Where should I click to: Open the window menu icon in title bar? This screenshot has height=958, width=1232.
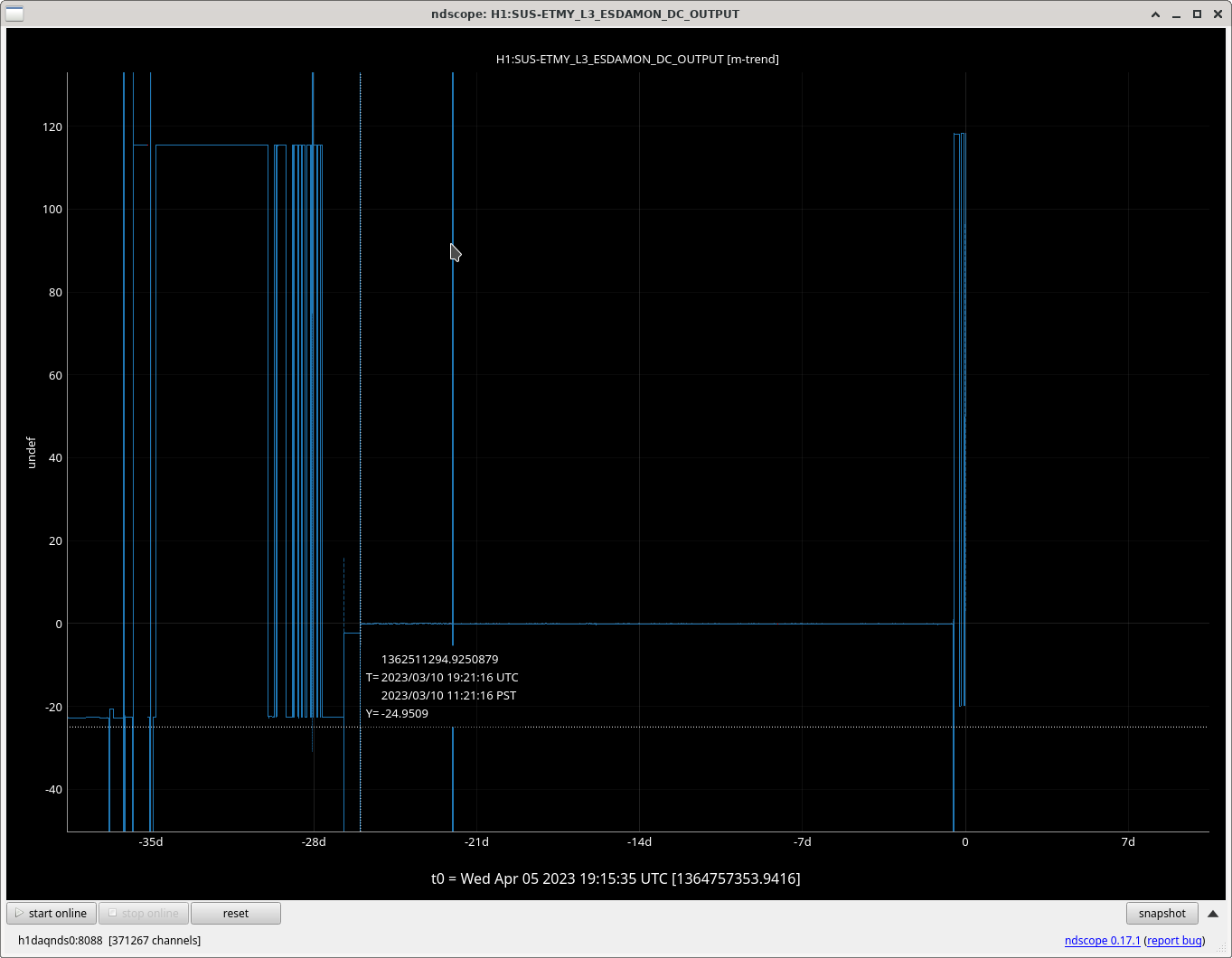pyautogui.click(x=15, y=14)
